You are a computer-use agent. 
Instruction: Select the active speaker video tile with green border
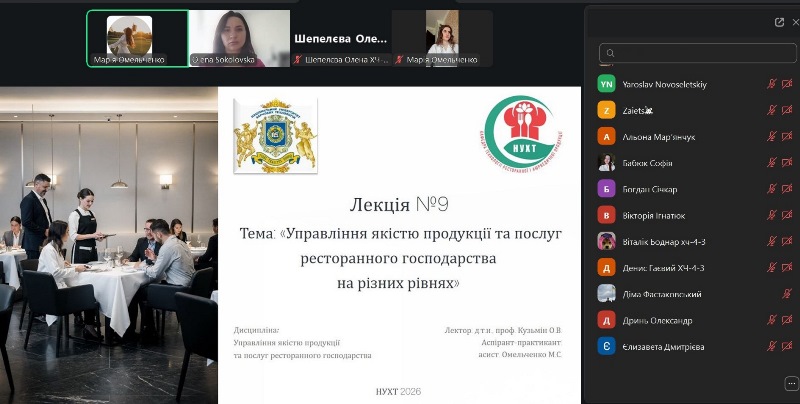click(137, 39)
